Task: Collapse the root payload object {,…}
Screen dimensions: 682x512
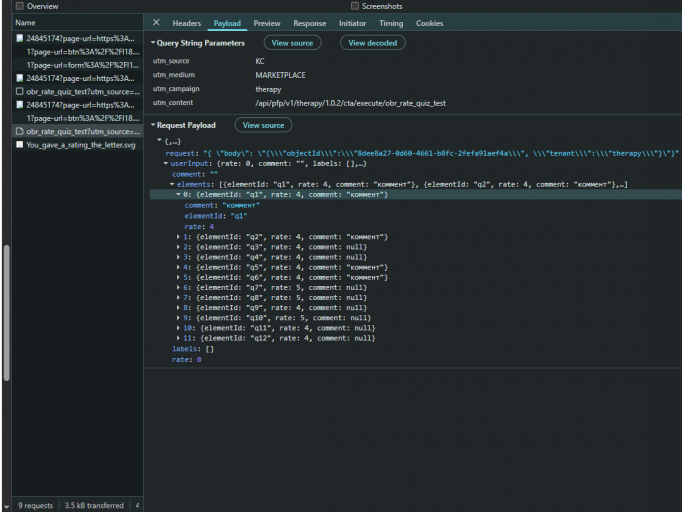Action: (160, 141)
